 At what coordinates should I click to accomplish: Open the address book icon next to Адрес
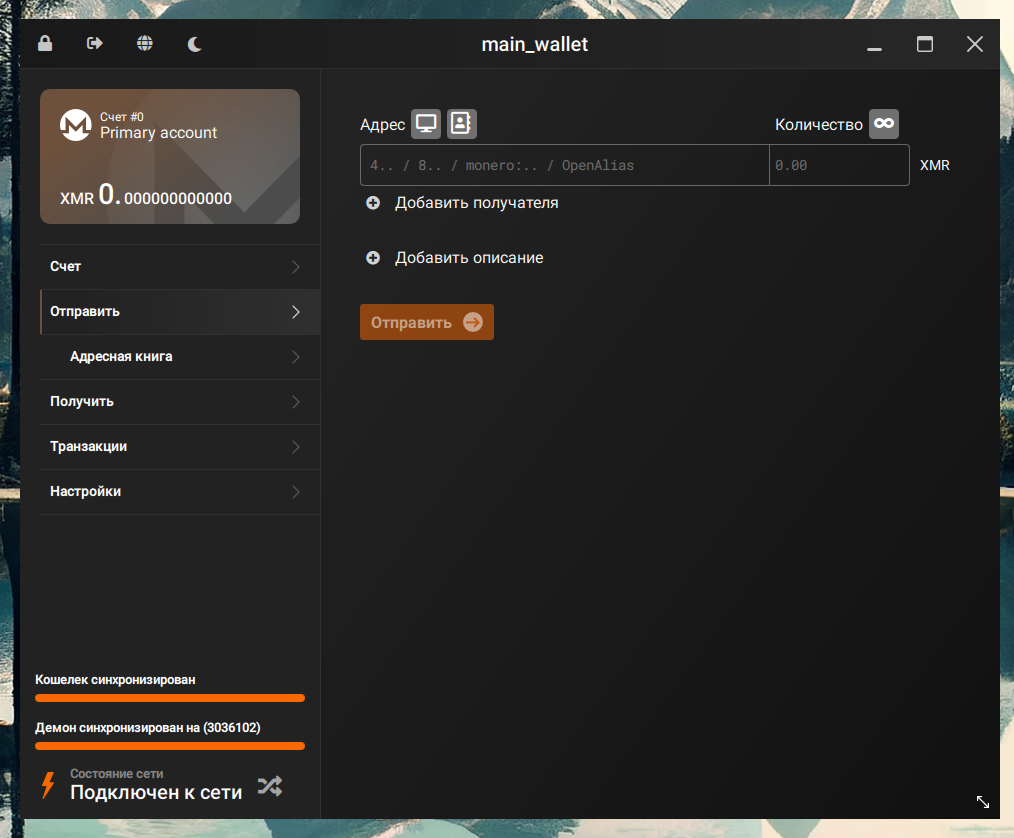click(461, 124)
